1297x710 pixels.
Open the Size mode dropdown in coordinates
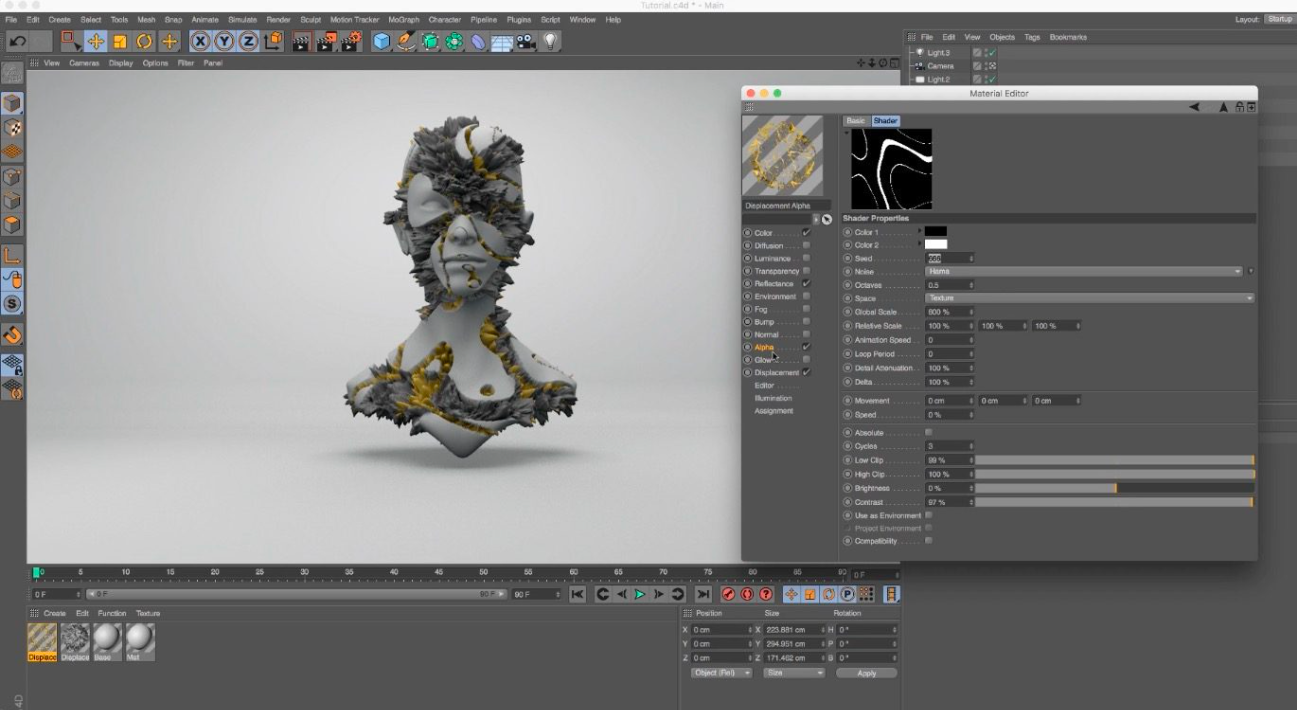(794, 673)
